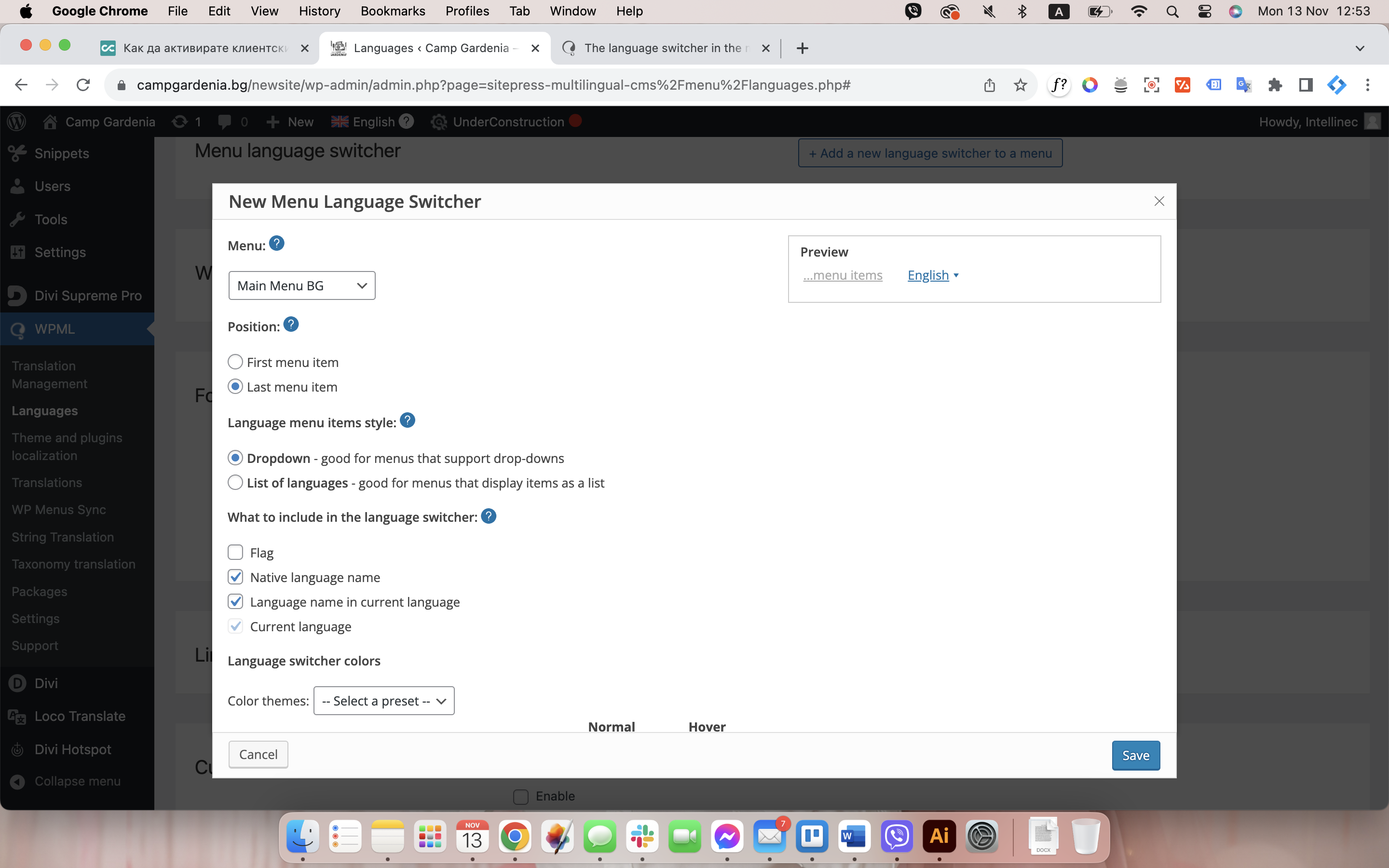This screenshot has width=1389, height=868.
Task: Click the Chrome reload page icon
Action: click(x=83, y=85)
